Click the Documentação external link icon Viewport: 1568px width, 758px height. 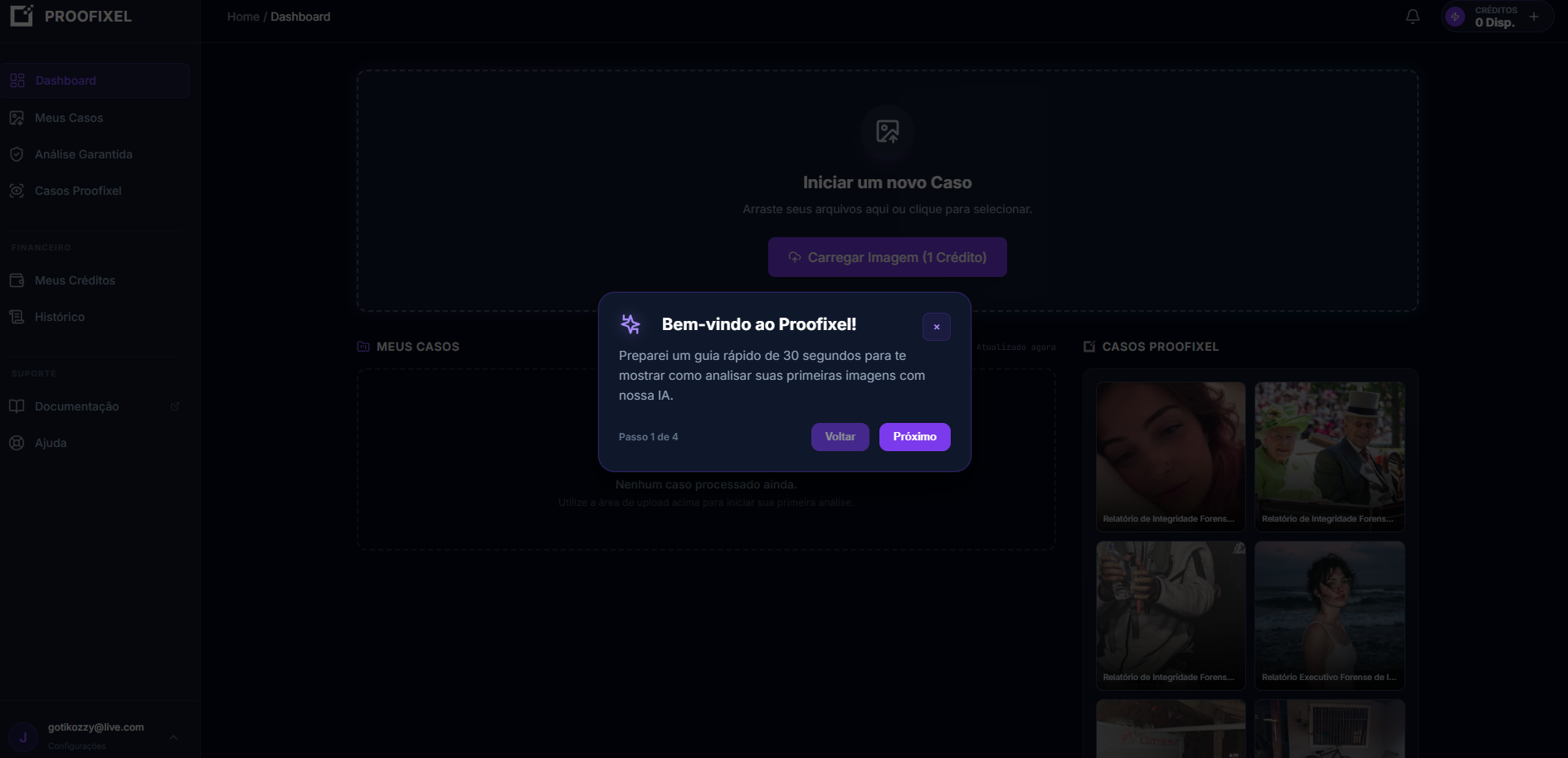(175, 406)
